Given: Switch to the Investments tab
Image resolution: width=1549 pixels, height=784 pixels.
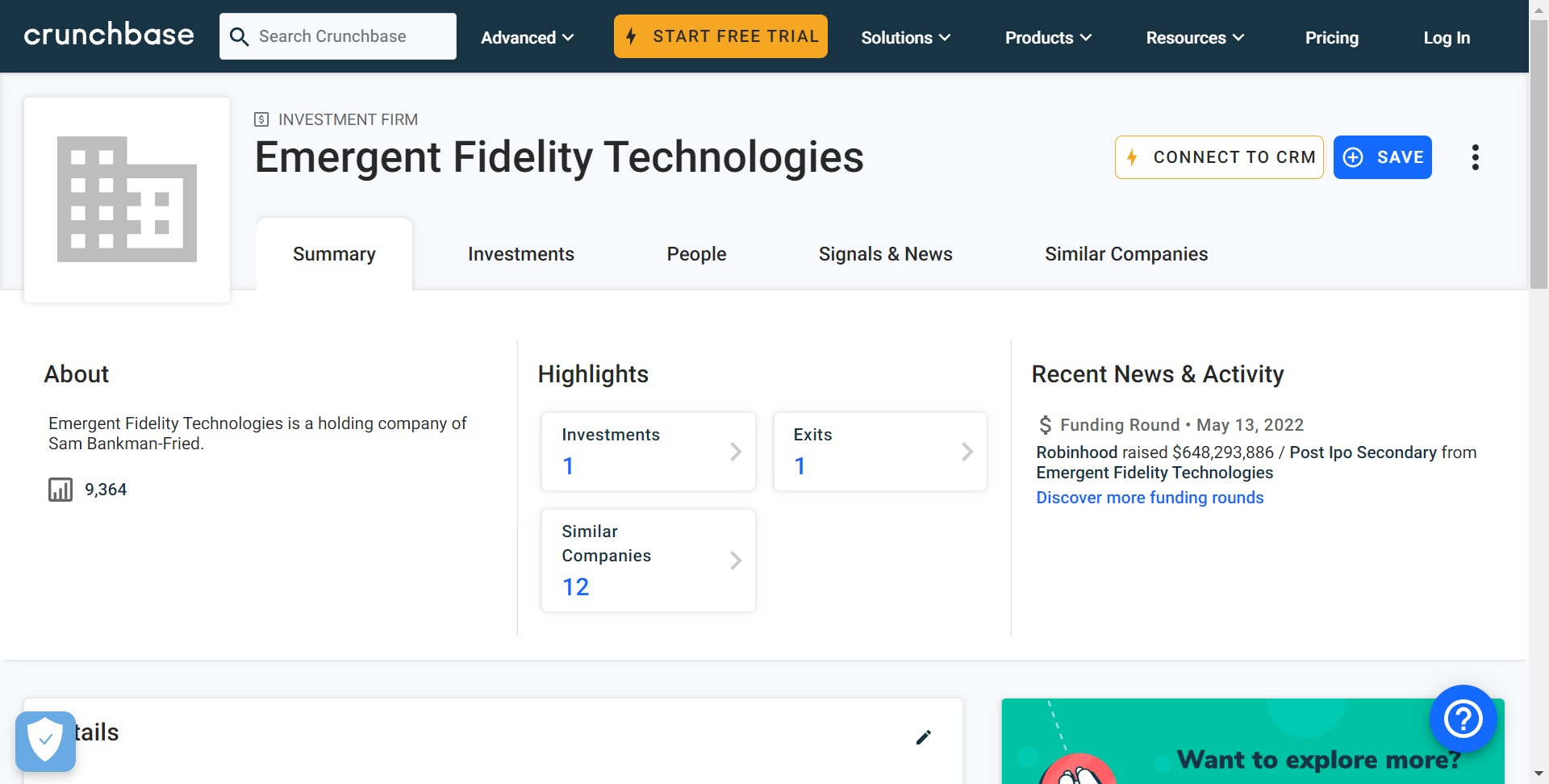Looking at the screenshot, I should click(x=521, y=254).
